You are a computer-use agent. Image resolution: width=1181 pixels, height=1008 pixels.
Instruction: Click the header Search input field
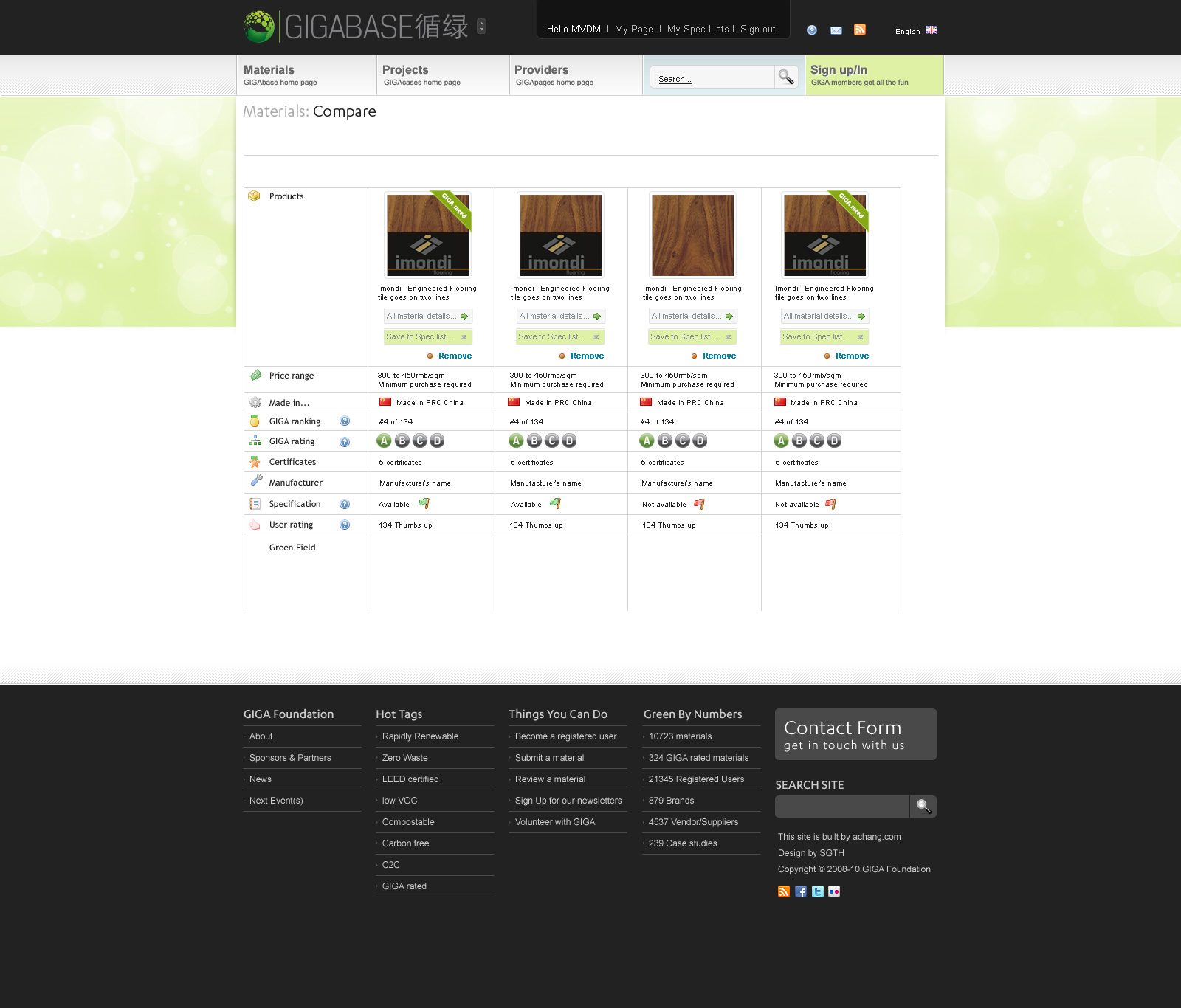(712, 77)
